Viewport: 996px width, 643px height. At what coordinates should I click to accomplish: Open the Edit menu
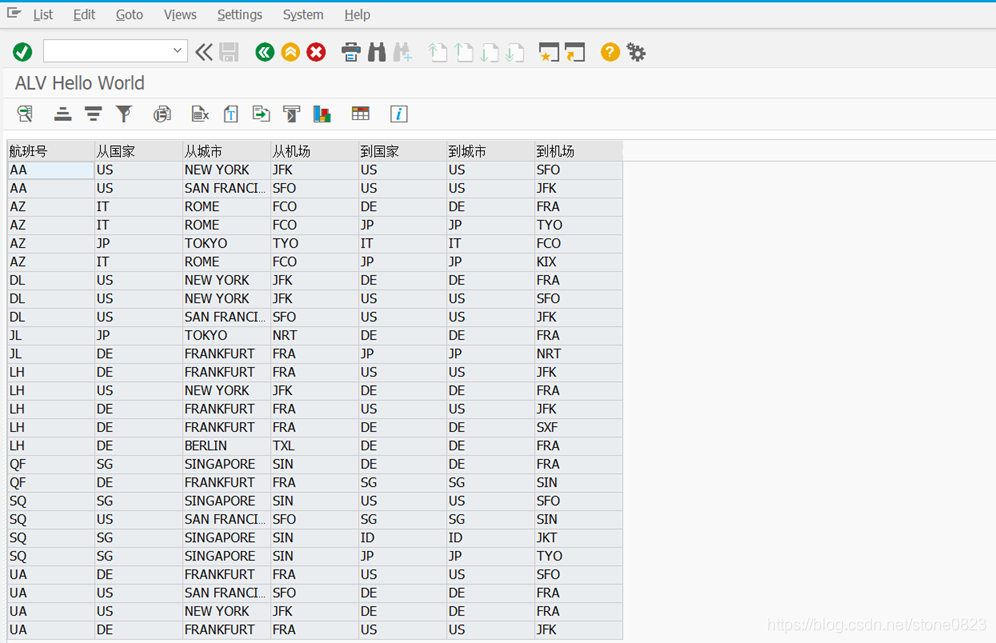coord(84,15)
